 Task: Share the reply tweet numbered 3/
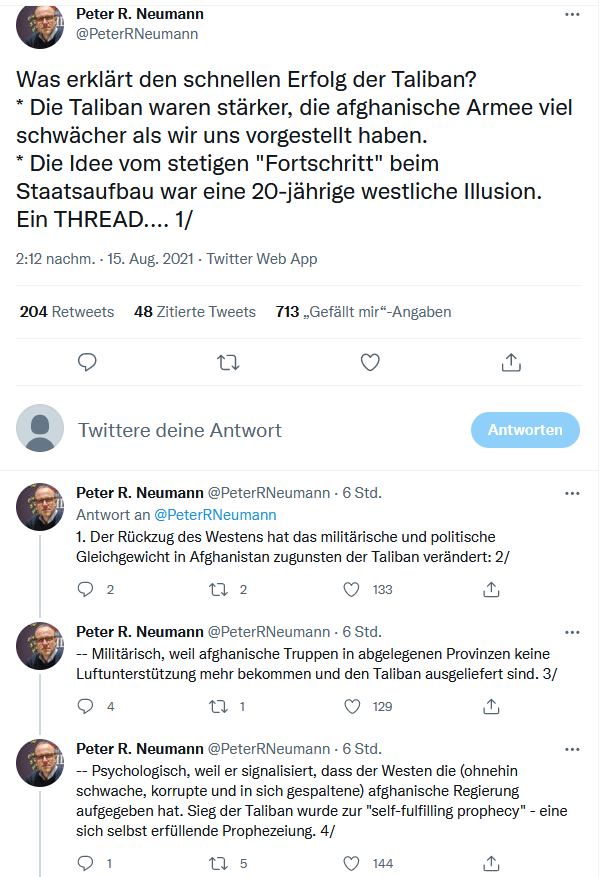491,706
